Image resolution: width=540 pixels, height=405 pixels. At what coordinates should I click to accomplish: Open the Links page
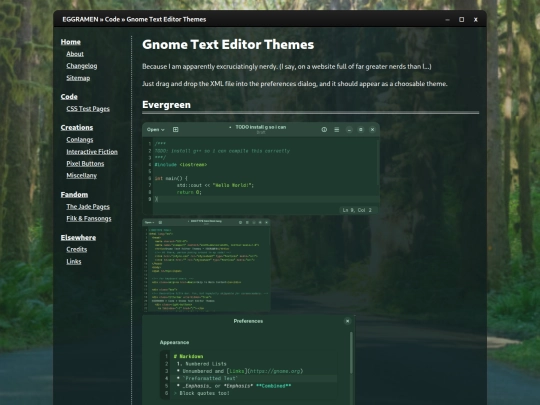[74, 261]
